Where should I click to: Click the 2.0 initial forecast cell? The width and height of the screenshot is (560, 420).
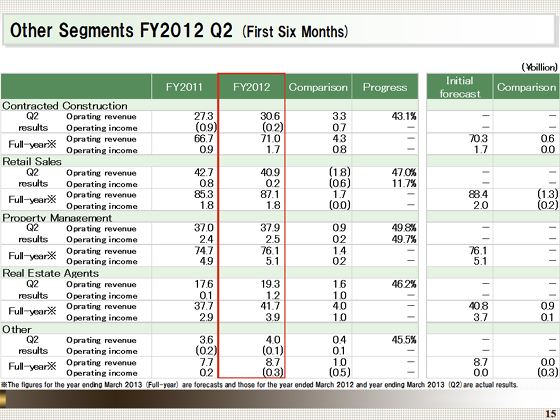[x=480, y=205]
